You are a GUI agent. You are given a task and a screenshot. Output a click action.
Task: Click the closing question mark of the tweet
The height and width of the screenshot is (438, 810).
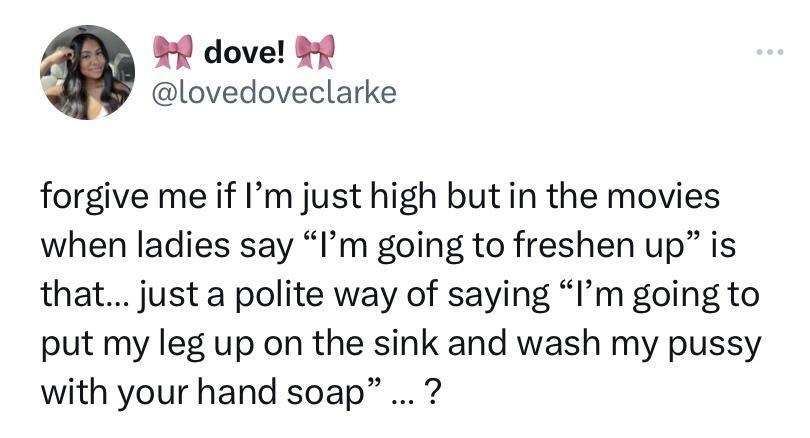click(x=434, y=393)
